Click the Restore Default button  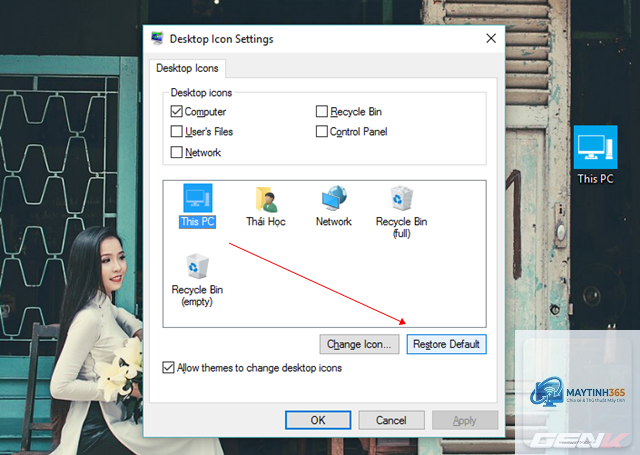coord(446,344)
